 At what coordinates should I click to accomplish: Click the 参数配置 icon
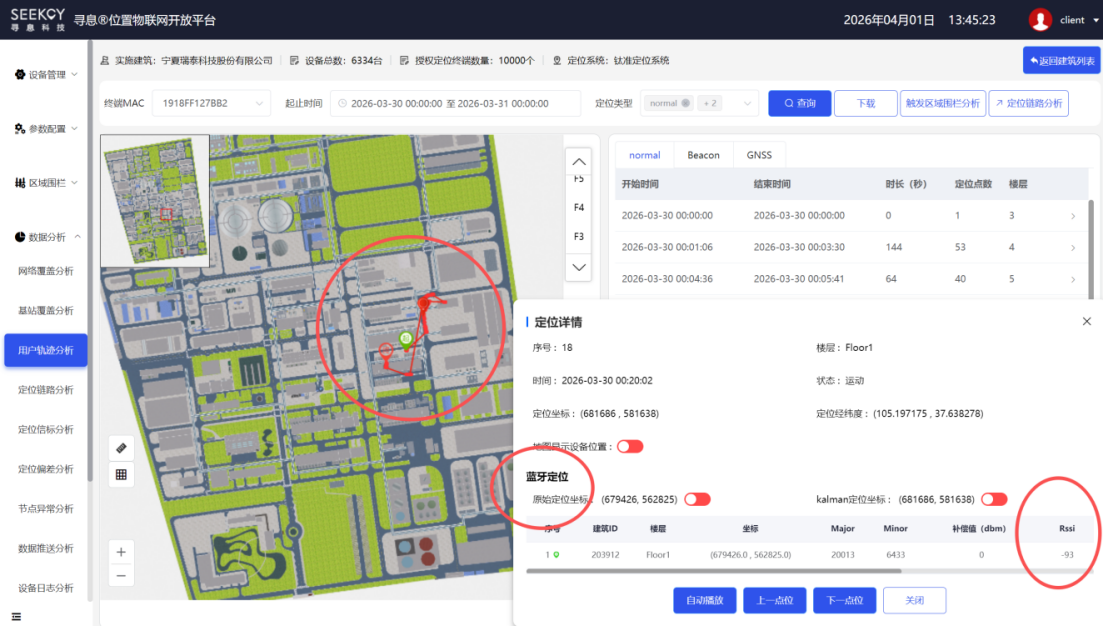coord(20,129)
